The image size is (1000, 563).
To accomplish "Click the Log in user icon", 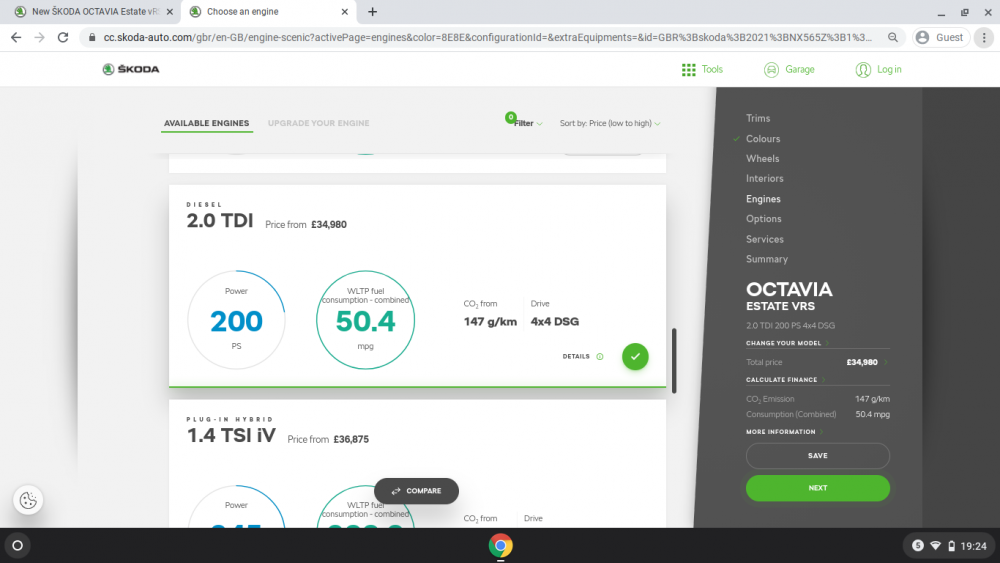I will pyautogui.click(x=862, y=69).
